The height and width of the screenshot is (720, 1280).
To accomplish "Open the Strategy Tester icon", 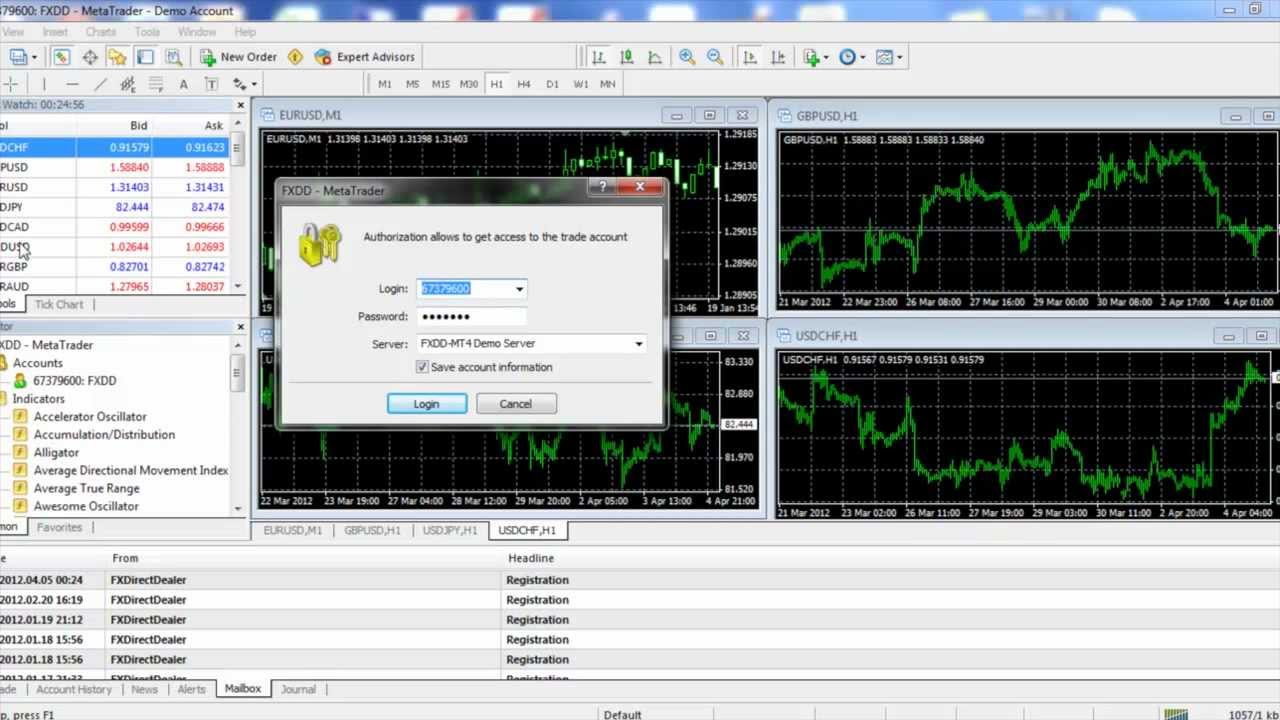I will click(x=173, y=57).
